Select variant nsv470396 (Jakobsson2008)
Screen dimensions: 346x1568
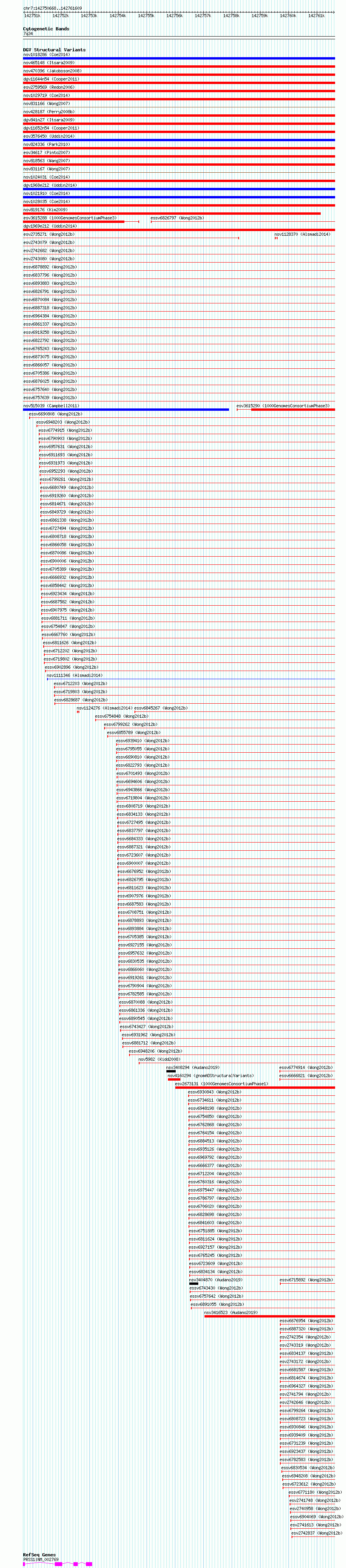tap(52, 71)
